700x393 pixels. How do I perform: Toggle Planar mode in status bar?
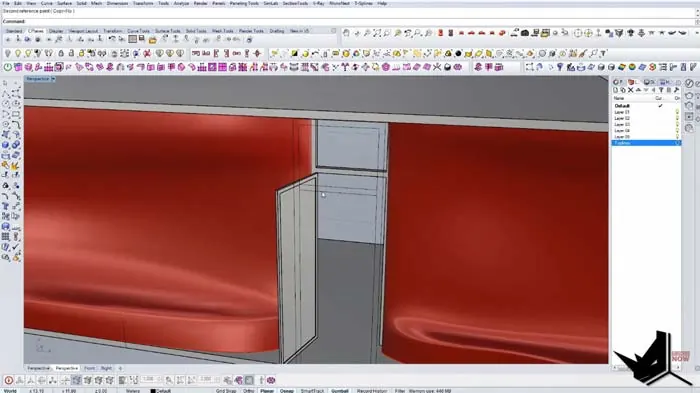pyautogui.click(x=267, y=391)
